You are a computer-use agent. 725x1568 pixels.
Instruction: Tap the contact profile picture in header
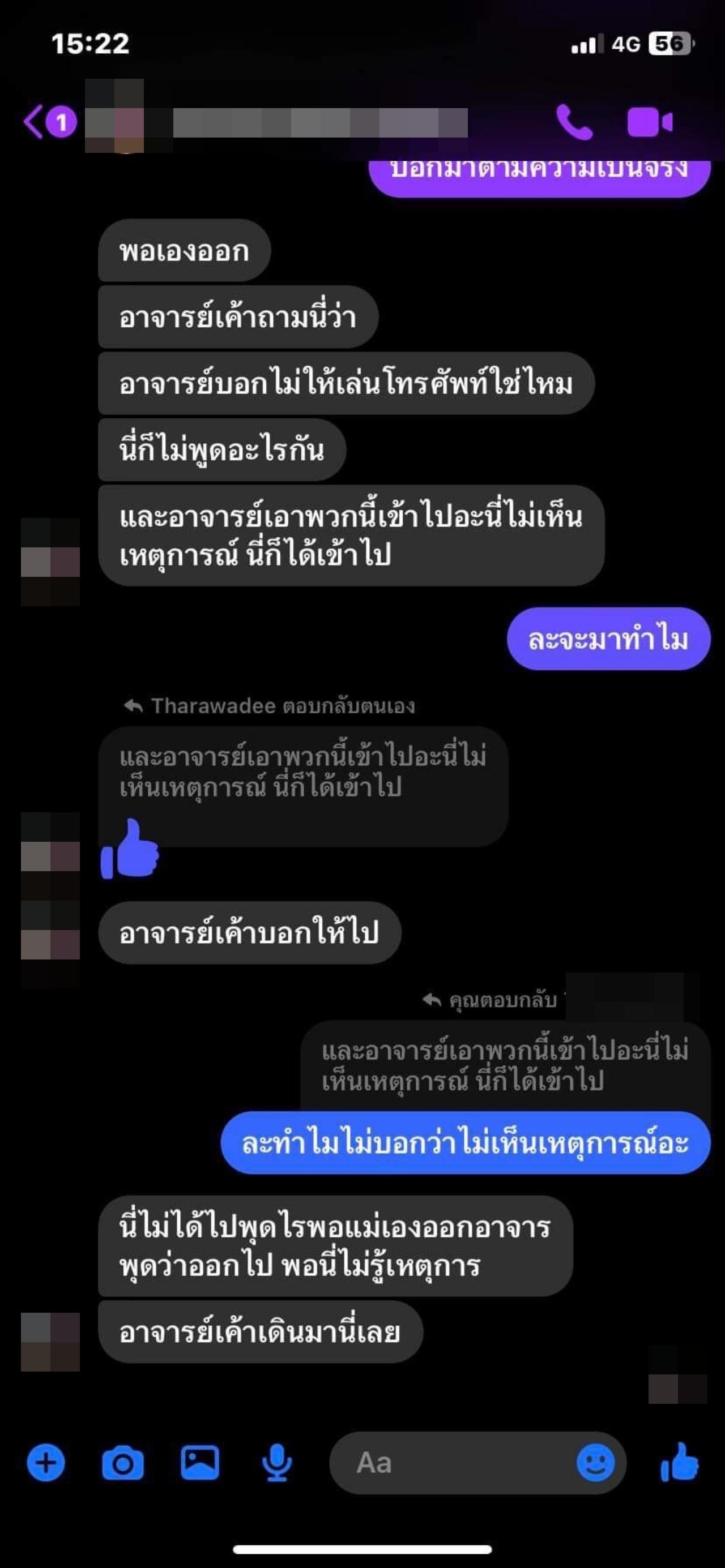[114, 115]
